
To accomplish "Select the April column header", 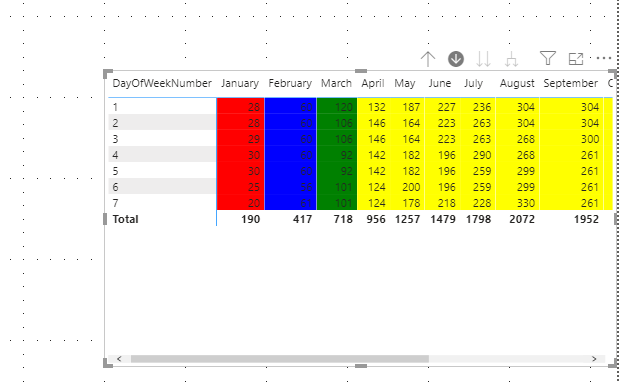I will click(x=373, y=83).
